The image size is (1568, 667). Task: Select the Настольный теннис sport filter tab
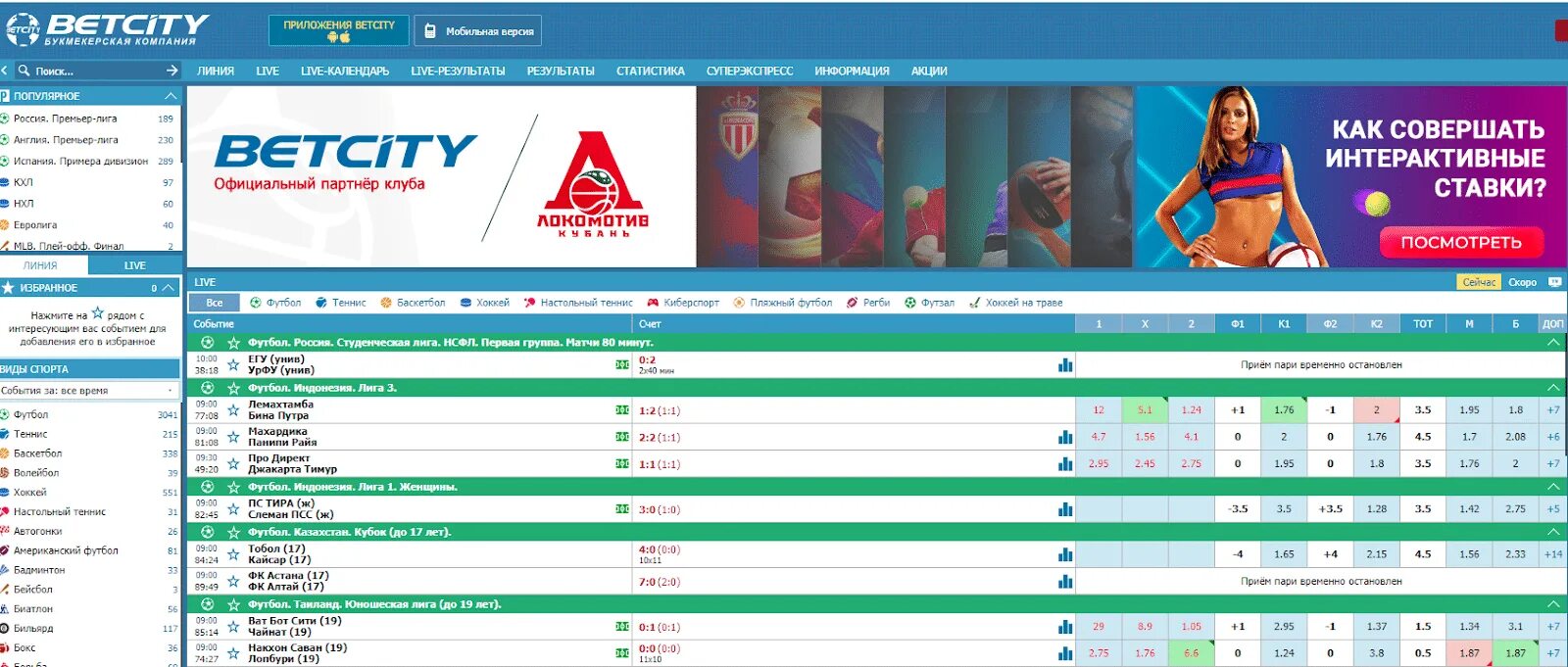click(x=578, y=303)
